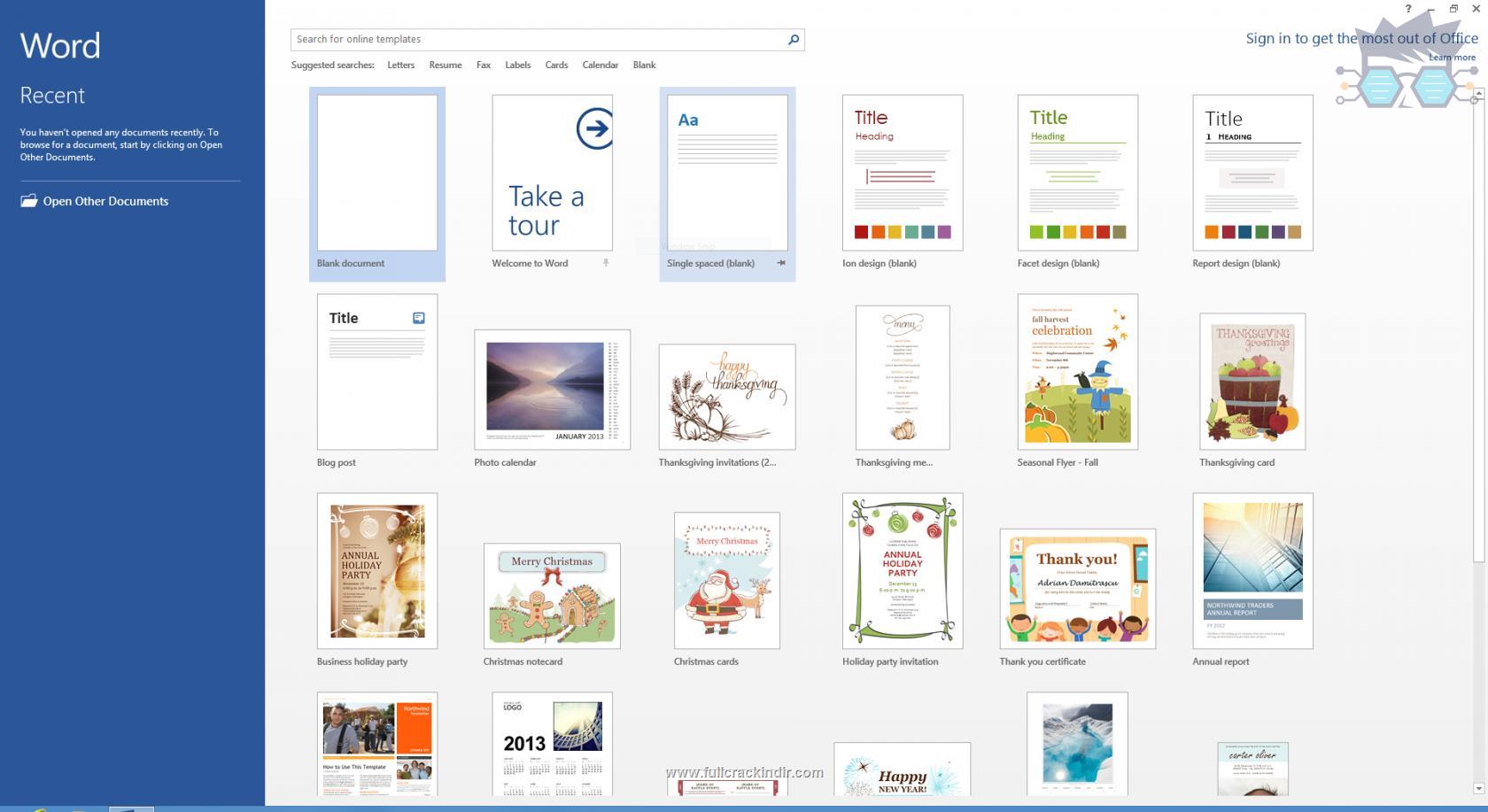1488x812 pixels.
Task: Pin the Welcome to Word template
Action: (606, 263)
